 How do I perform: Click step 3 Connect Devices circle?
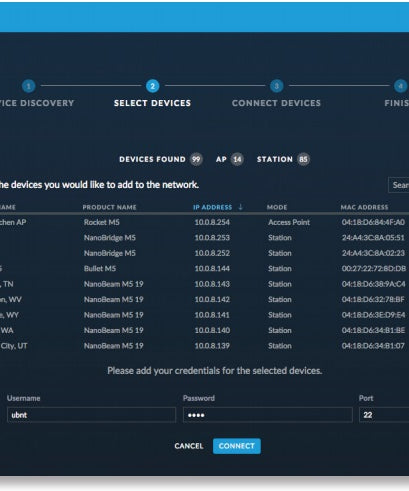tap(276, 86)
